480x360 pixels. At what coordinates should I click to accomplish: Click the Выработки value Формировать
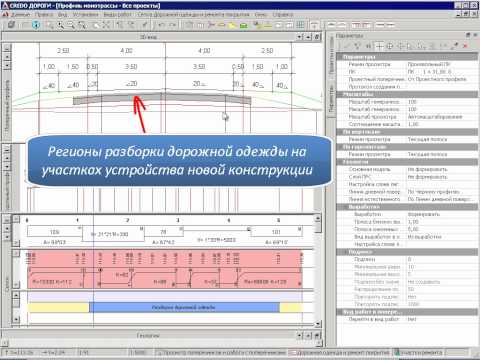click(424, 214)
